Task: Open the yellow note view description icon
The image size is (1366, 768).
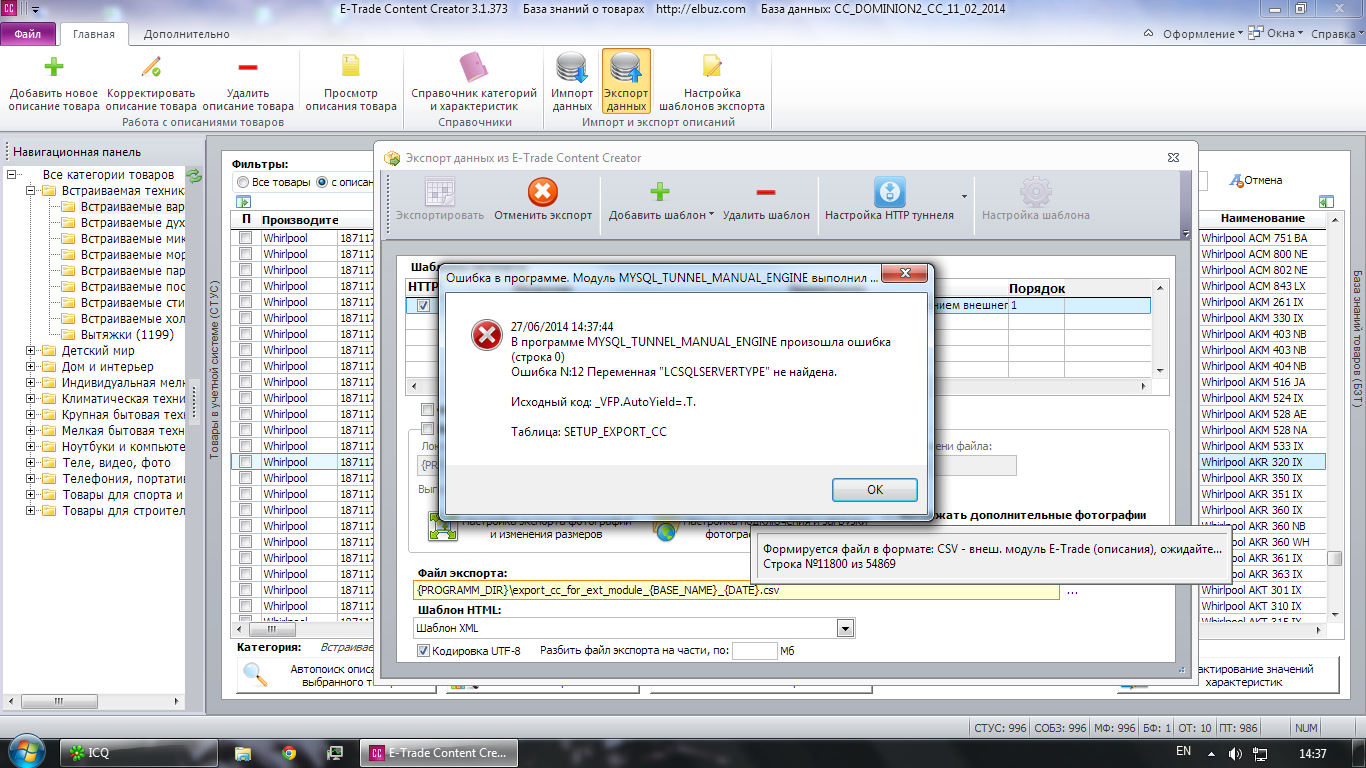Action: (x=351, y=67)
